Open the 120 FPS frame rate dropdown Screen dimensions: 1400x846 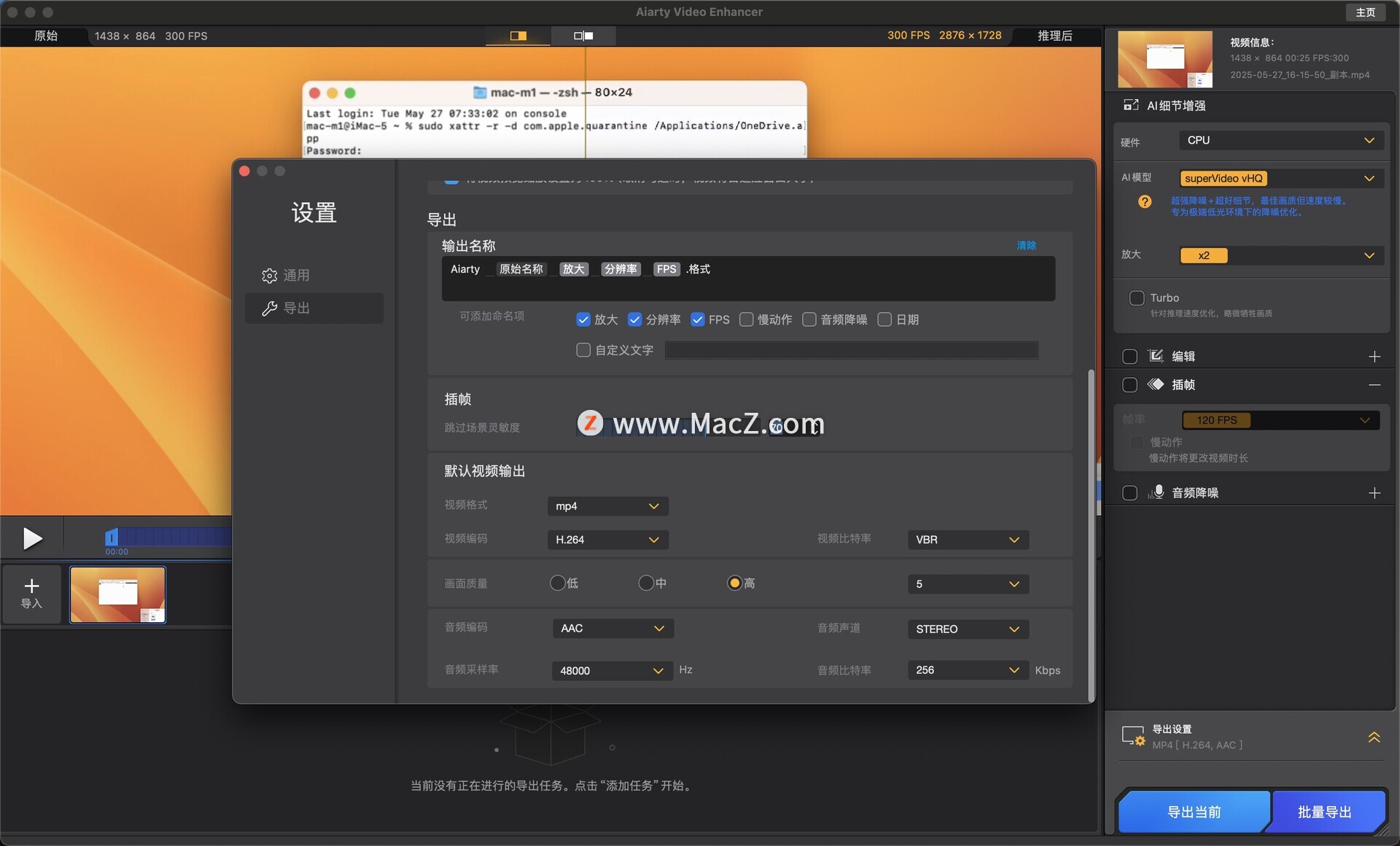[1280, 420]
